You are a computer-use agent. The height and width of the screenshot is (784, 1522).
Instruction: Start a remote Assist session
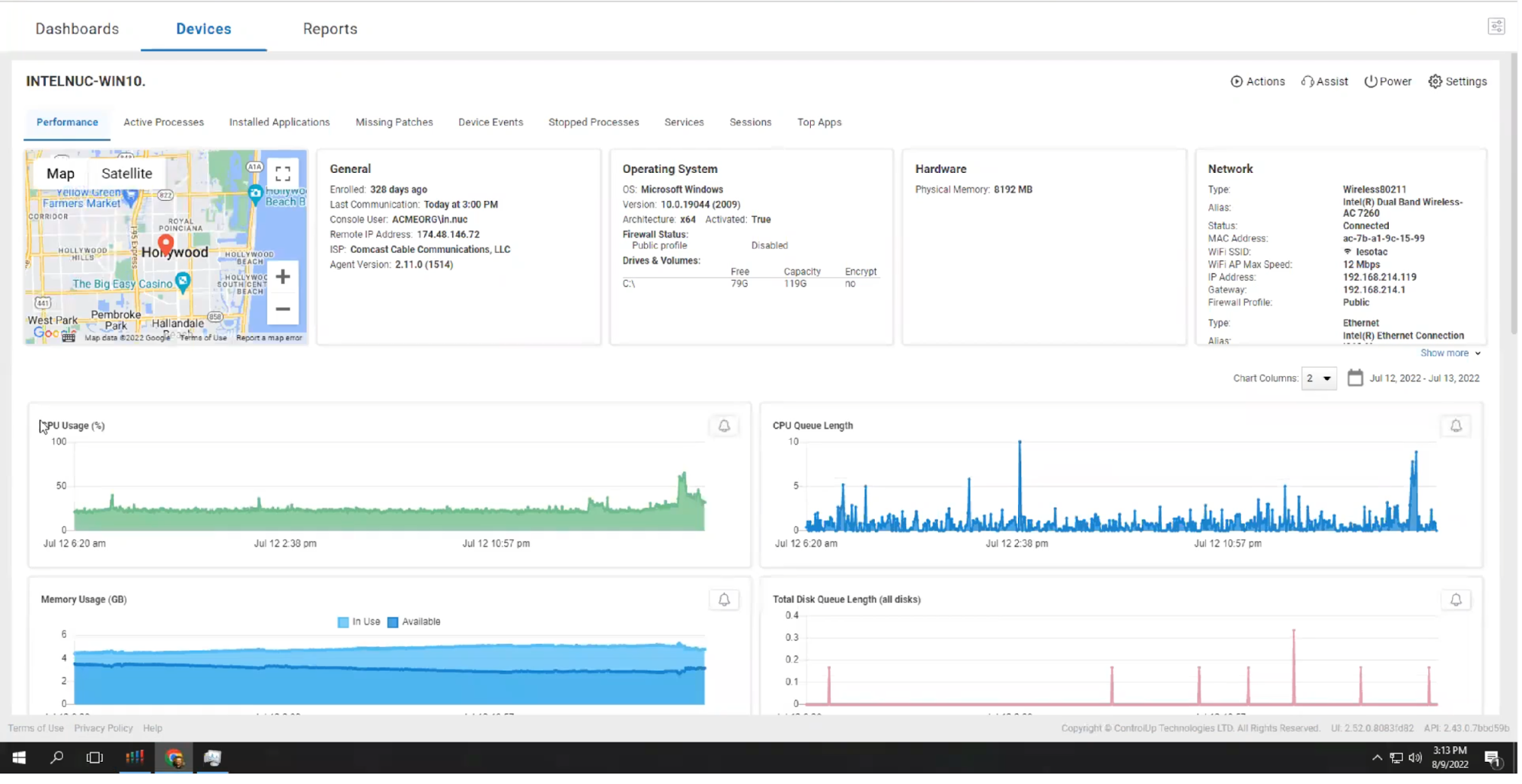(1325, 81)
